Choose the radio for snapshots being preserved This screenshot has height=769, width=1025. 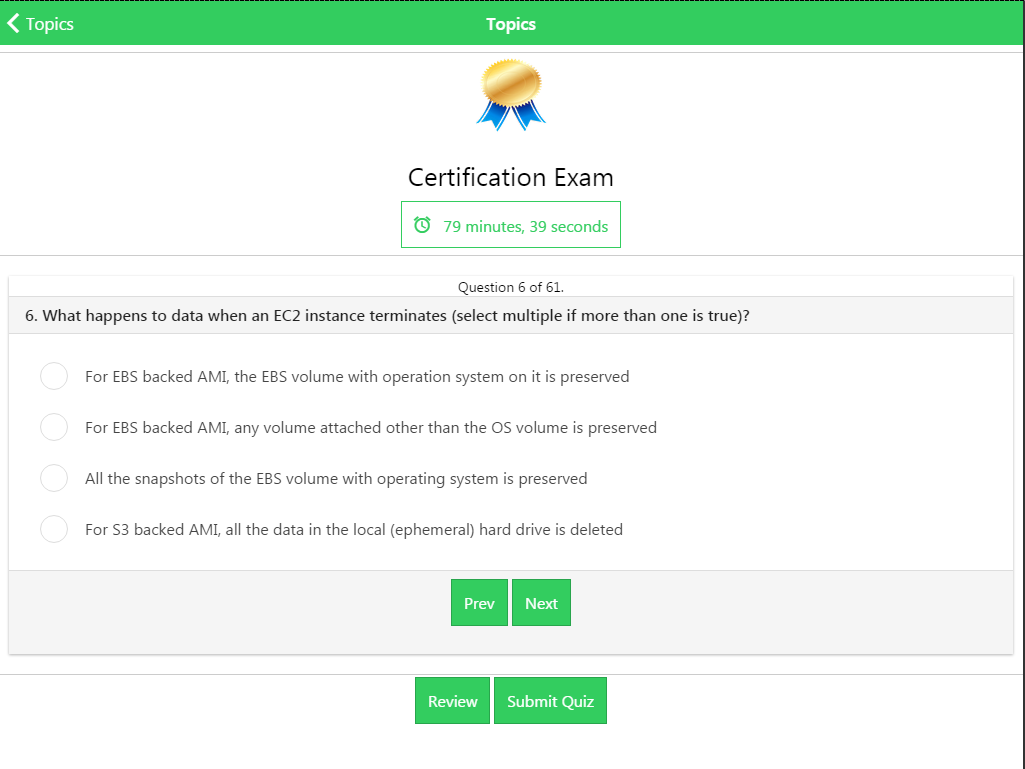pyautogui.click(x=54, y=478)
